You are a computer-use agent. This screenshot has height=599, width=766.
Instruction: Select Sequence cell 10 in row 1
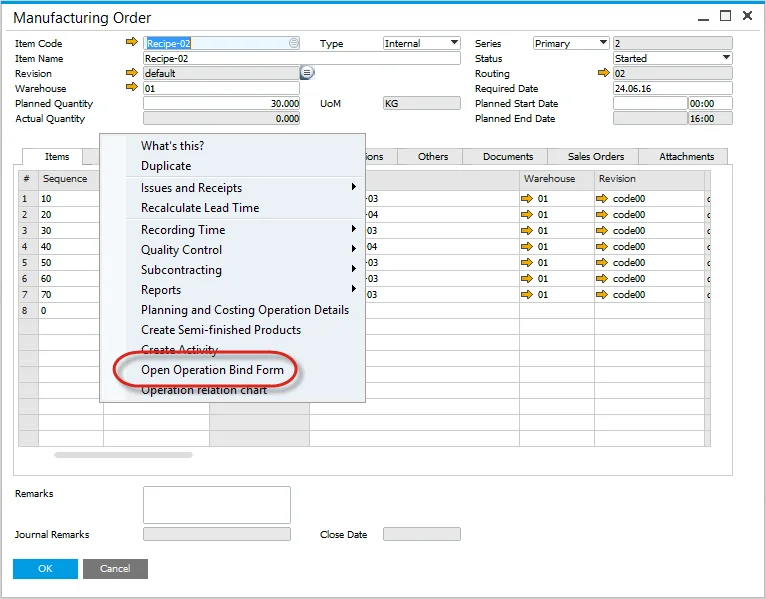click(69, 198)
